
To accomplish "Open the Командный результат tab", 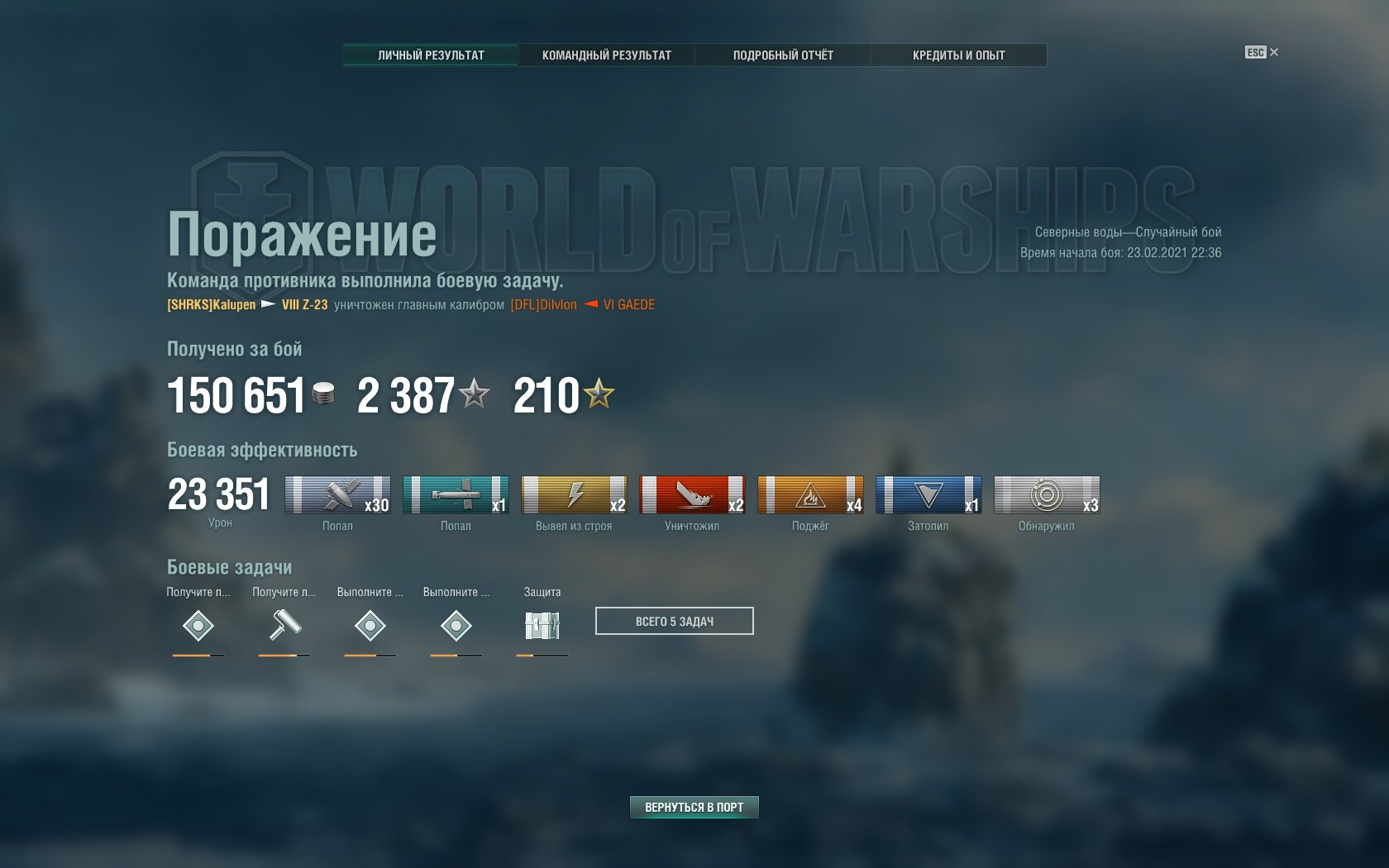I will pyautogui.click(x=606, y=55).
